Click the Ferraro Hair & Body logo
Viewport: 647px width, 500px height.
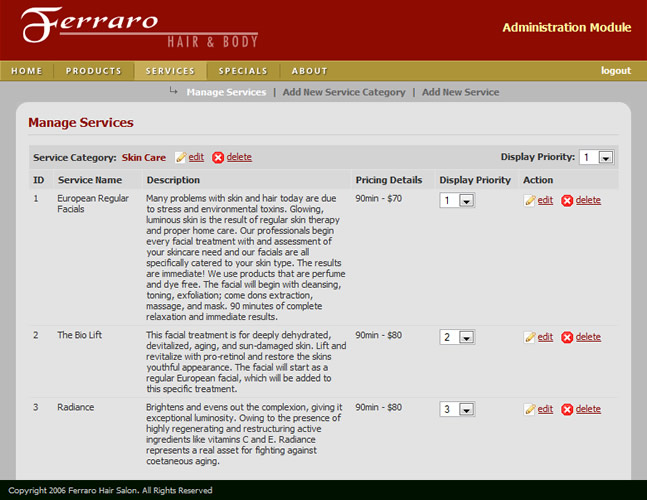click(x=140, y=28)
